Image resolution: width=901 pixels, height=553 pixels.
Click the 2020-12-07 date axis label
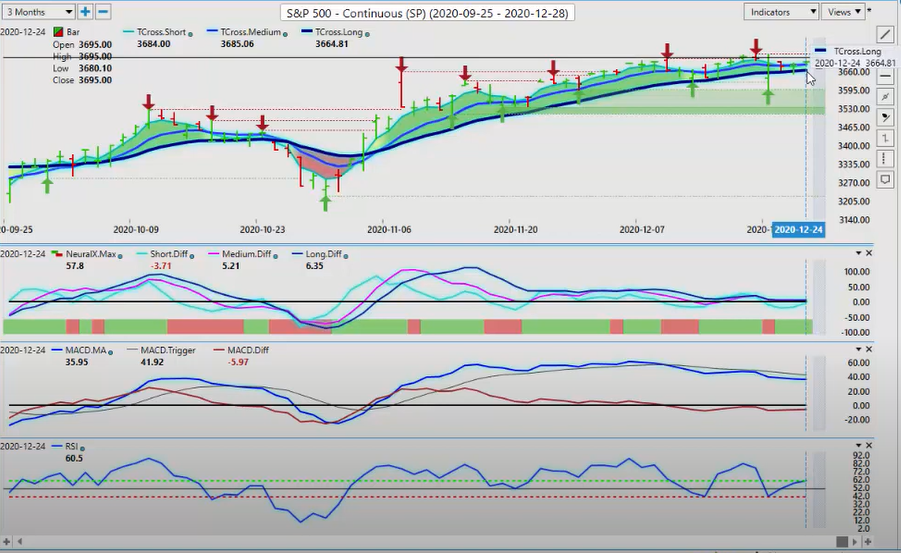tap(642, 229)
